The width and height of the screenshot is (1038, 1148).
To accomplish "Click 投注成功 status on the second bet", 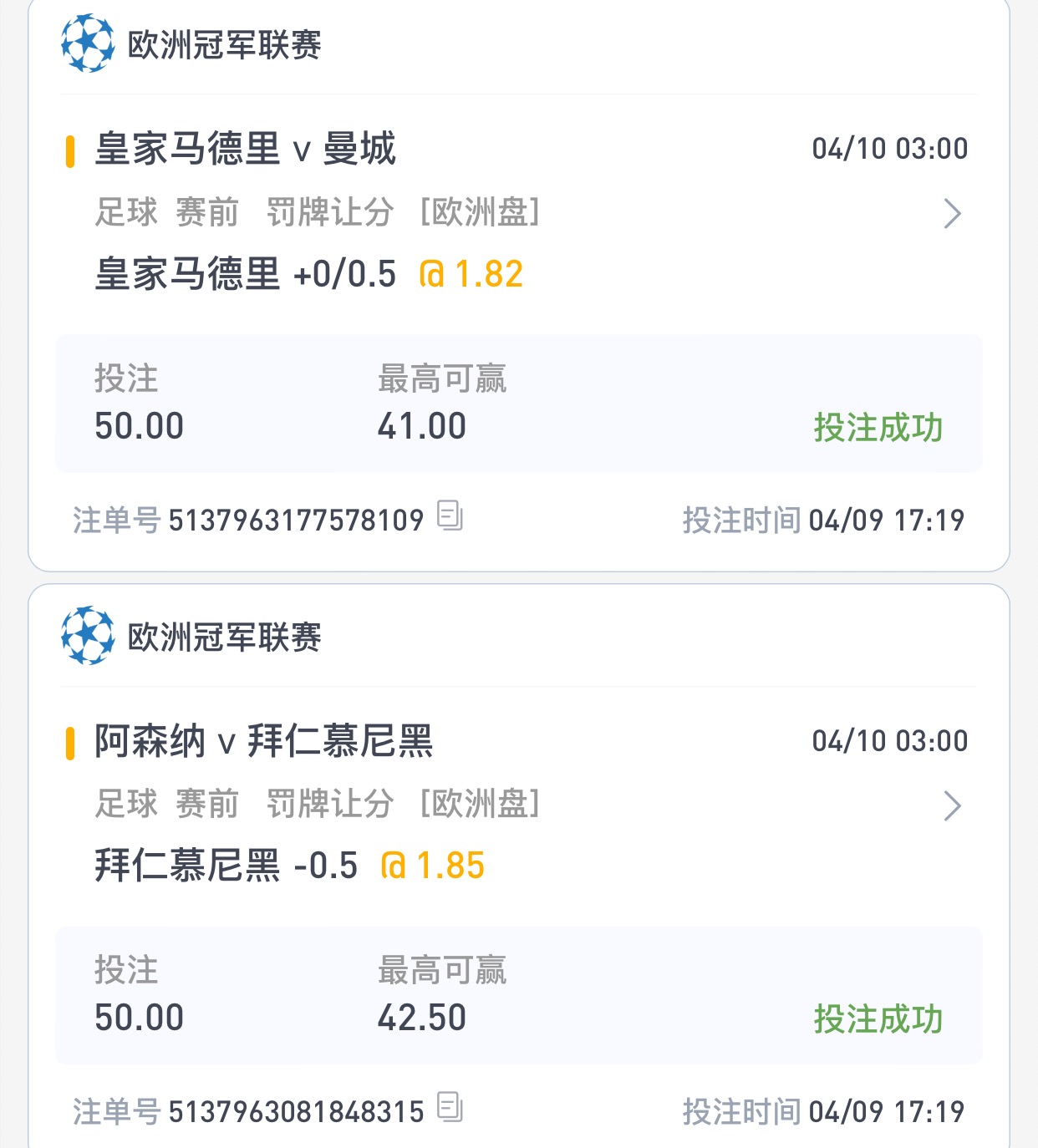I will click(878, 1019).
